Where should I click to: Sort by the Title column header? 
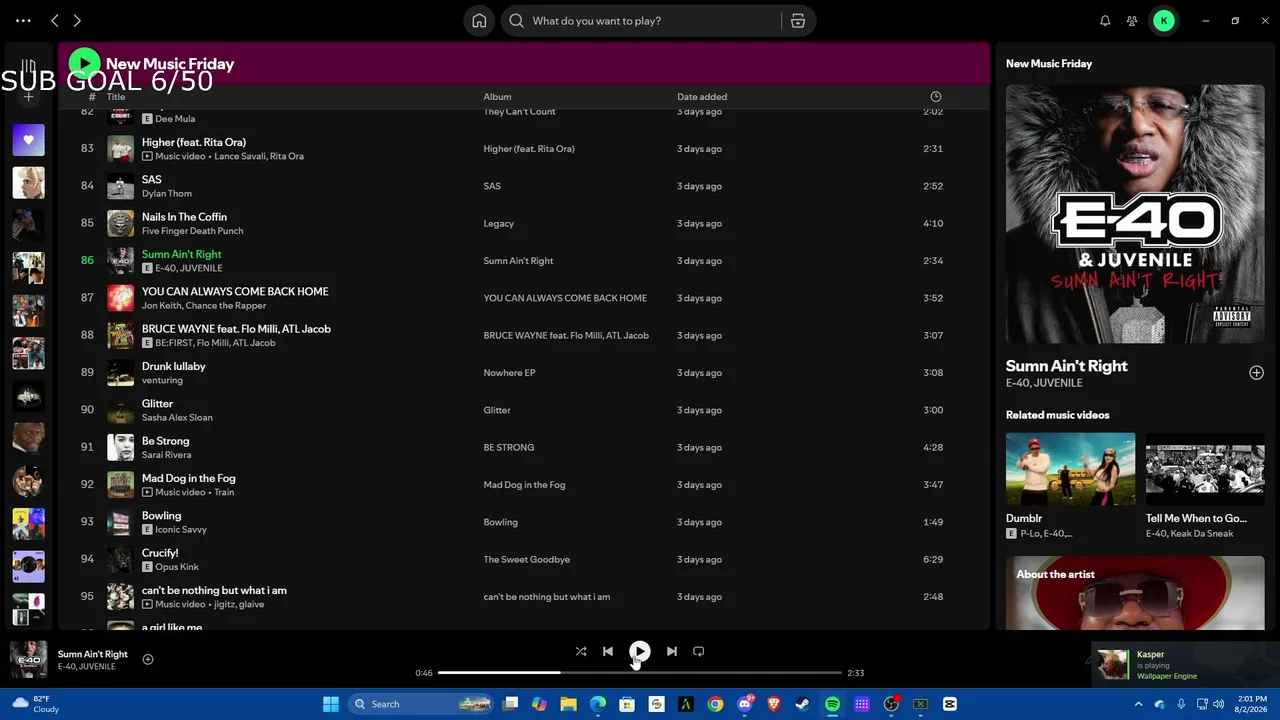(116, 97)
